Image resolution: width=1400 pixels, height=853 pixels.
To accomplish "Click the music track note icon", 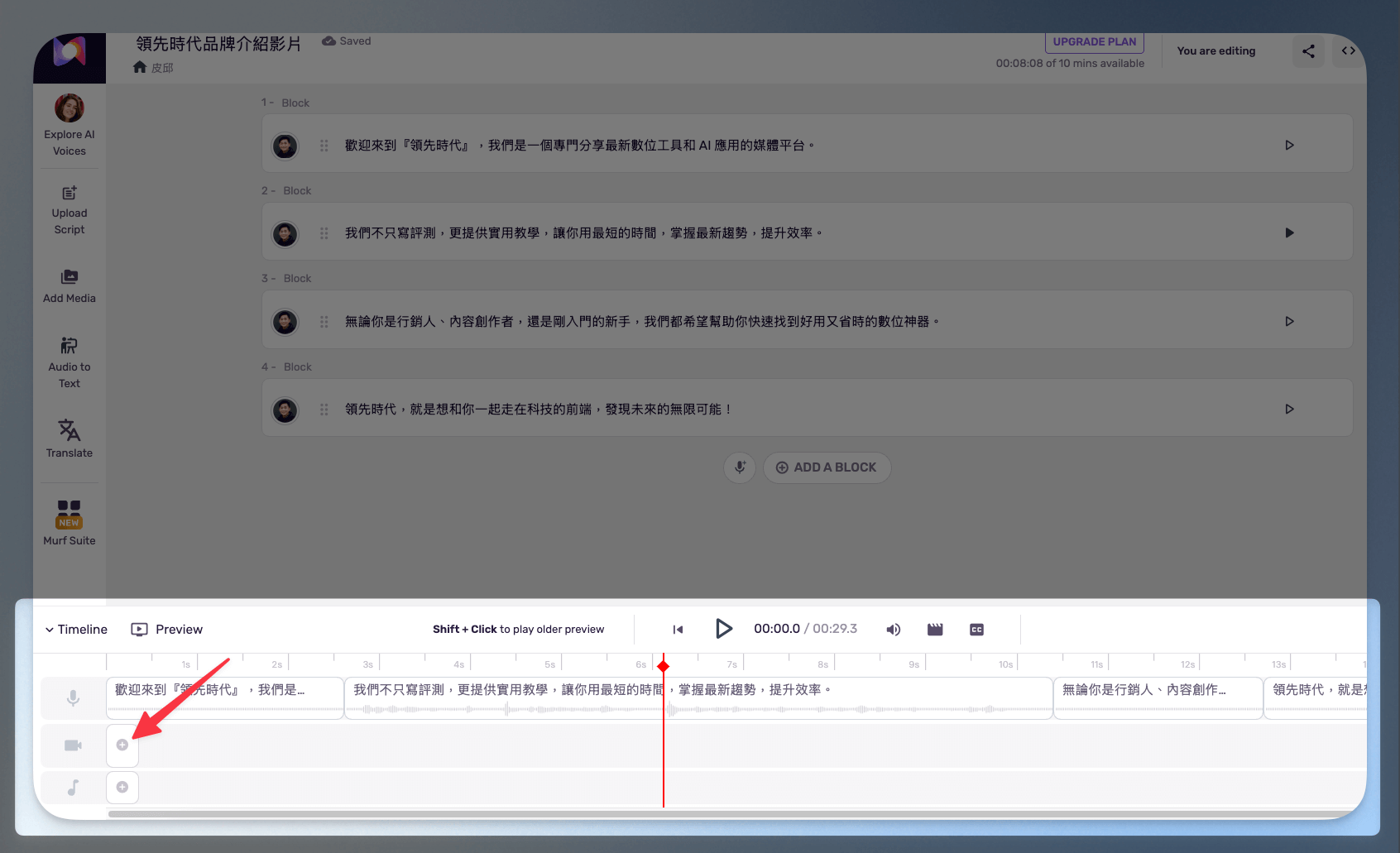I will [x=73, y=788].
